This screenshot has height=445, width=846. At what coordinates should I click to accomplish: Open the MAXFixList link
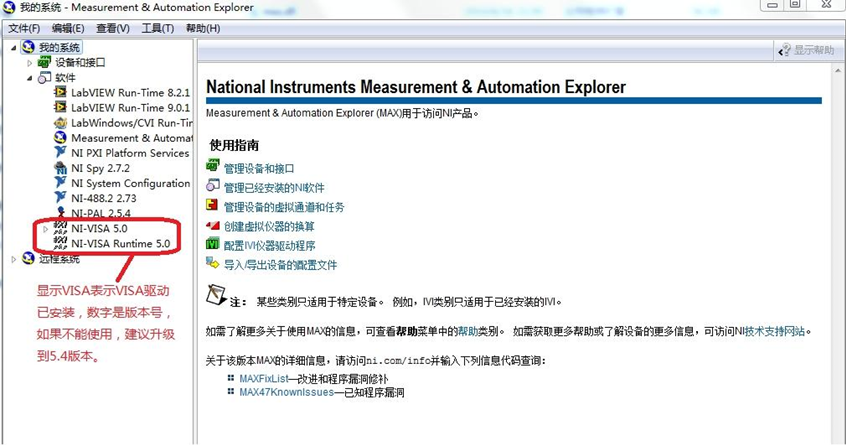click(x=264, y=379)
